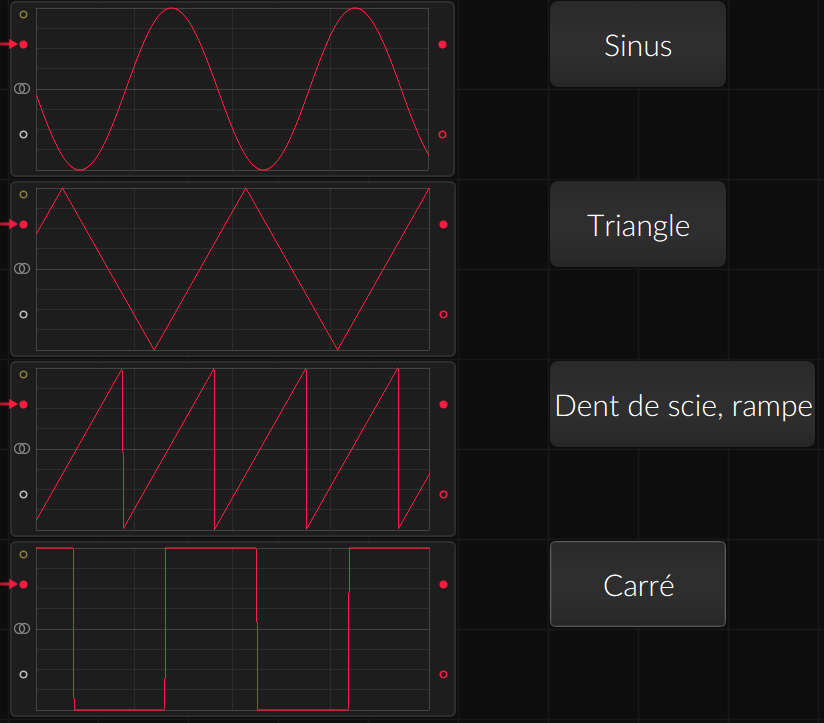Click the filled red output port of triangle scope

(x=444, y=224)
